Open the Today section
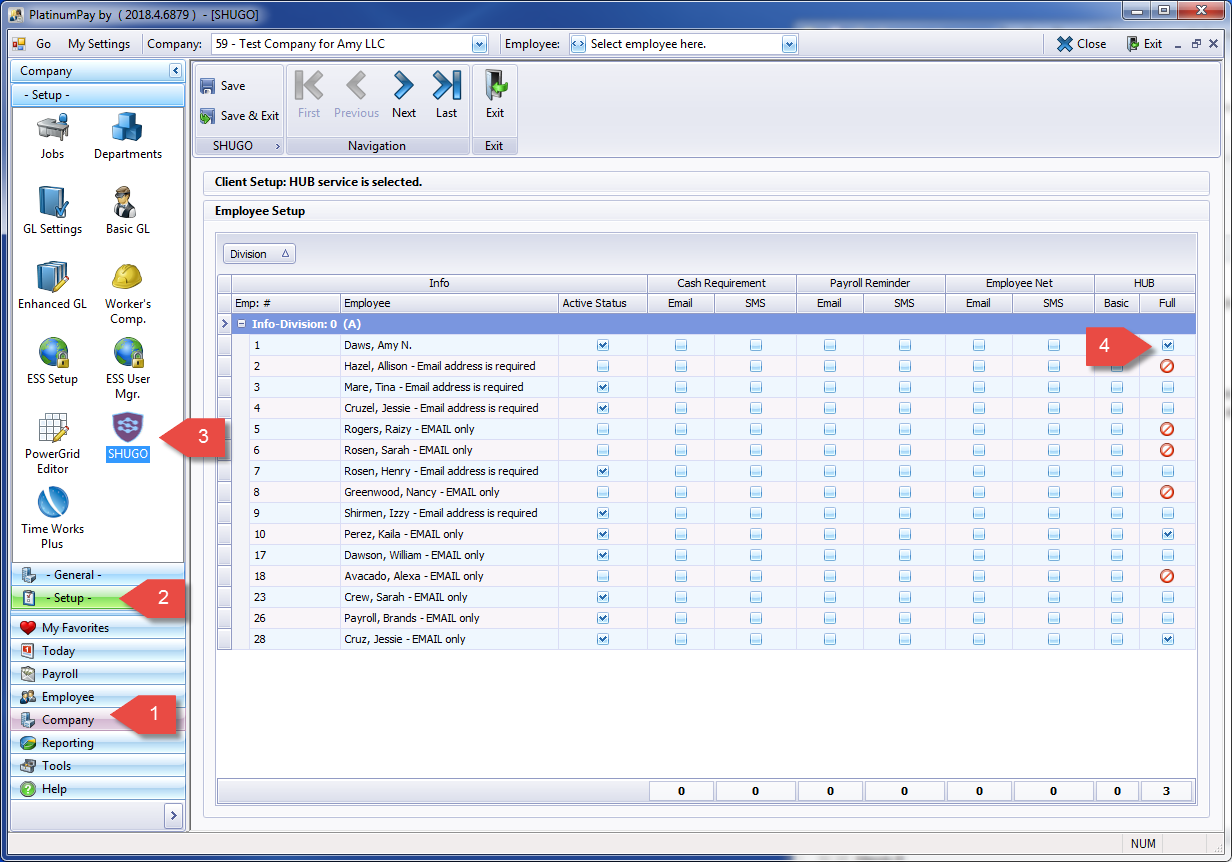Image resolution: width=1232 pixels, height=862 pixels. tap(98, 651)
